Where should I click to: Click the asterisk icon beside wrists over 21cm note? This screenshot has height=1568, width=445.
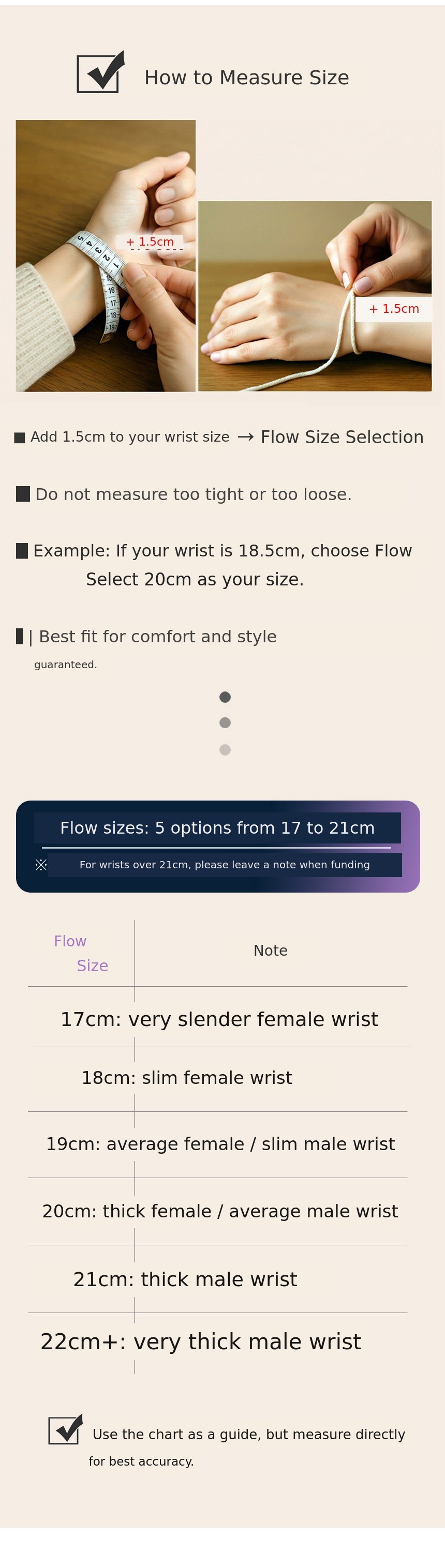pyautogui.click(x=41, y=864)
